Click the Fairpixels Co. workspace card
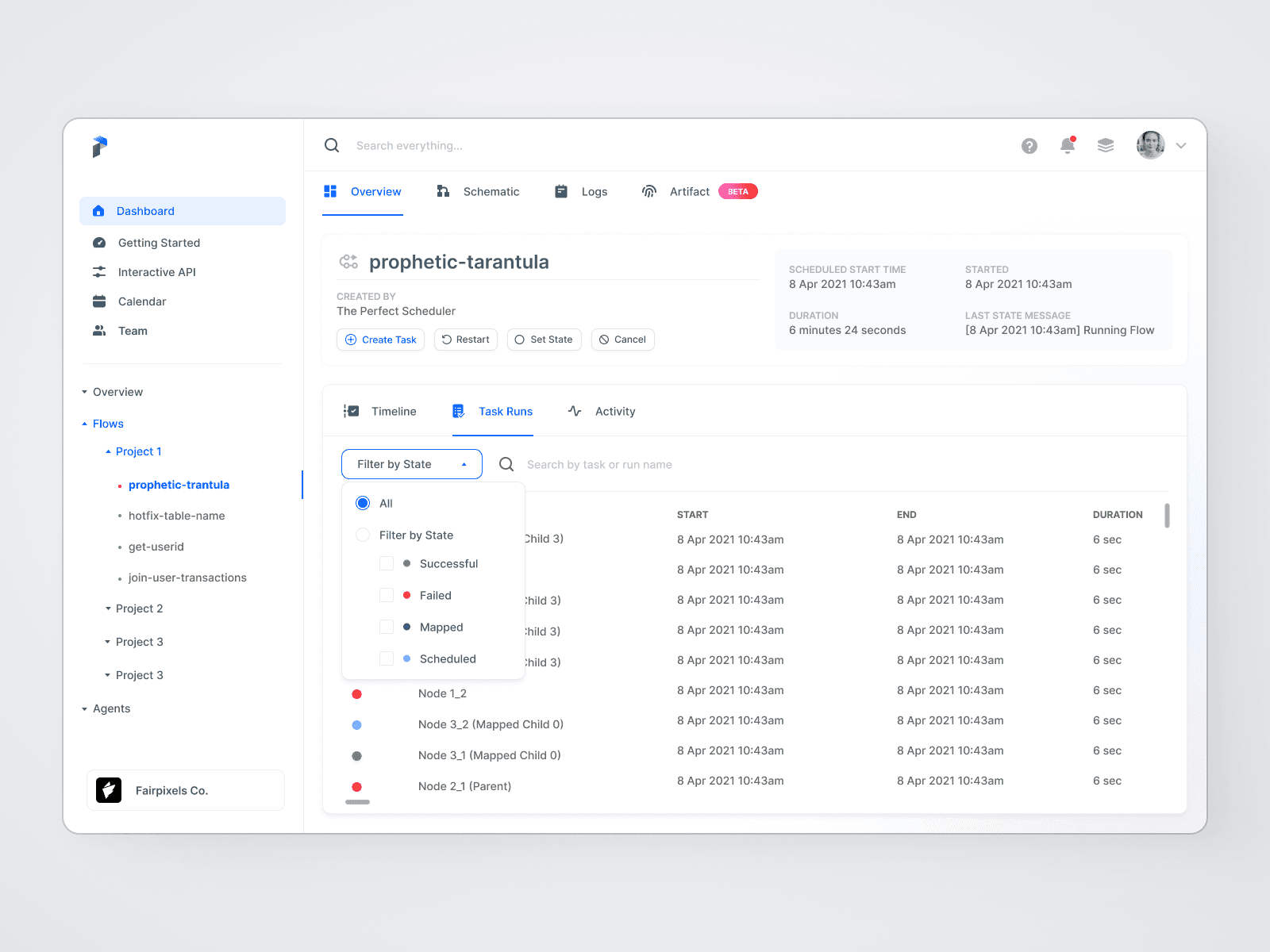 pos(186,790)
